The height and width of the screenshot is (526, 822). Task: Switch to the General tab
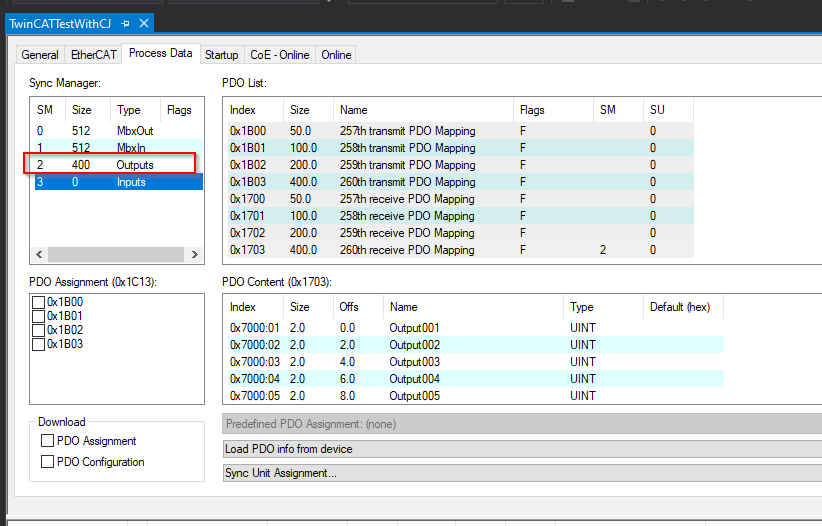click(40, 55)
